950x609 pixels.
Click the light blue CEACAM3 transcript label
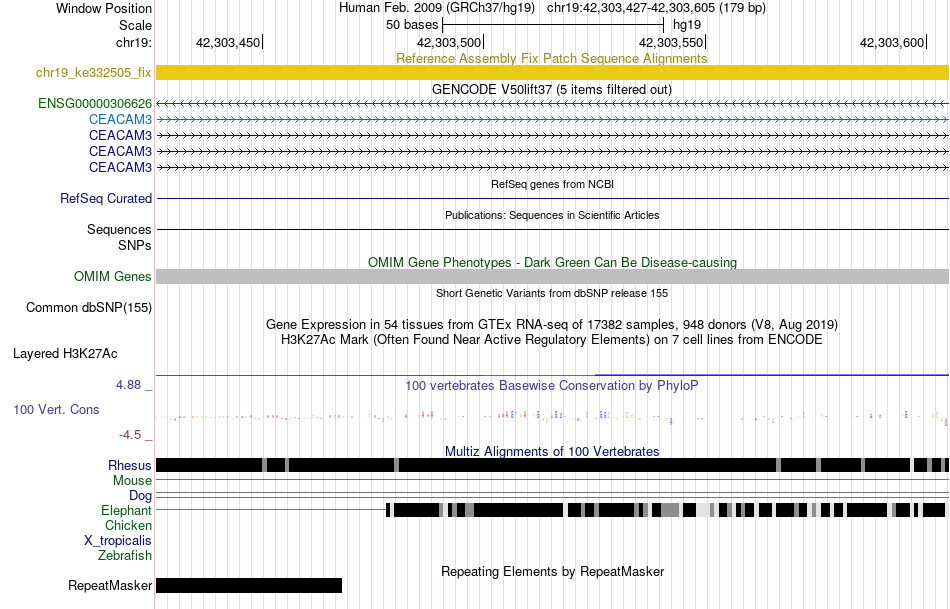point(121,119)
